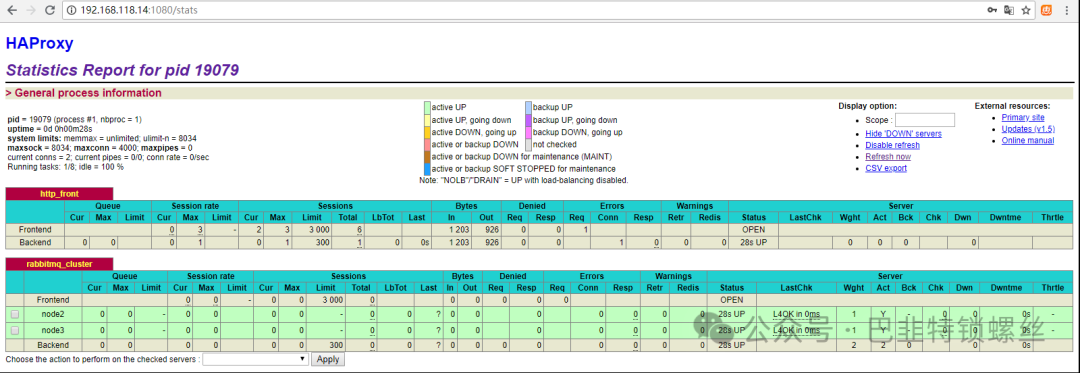Click the Disable refresh link
Image resolution: width=1080 pixels, height=373 pixels.
pyautogui.click(x=892, y=145)
